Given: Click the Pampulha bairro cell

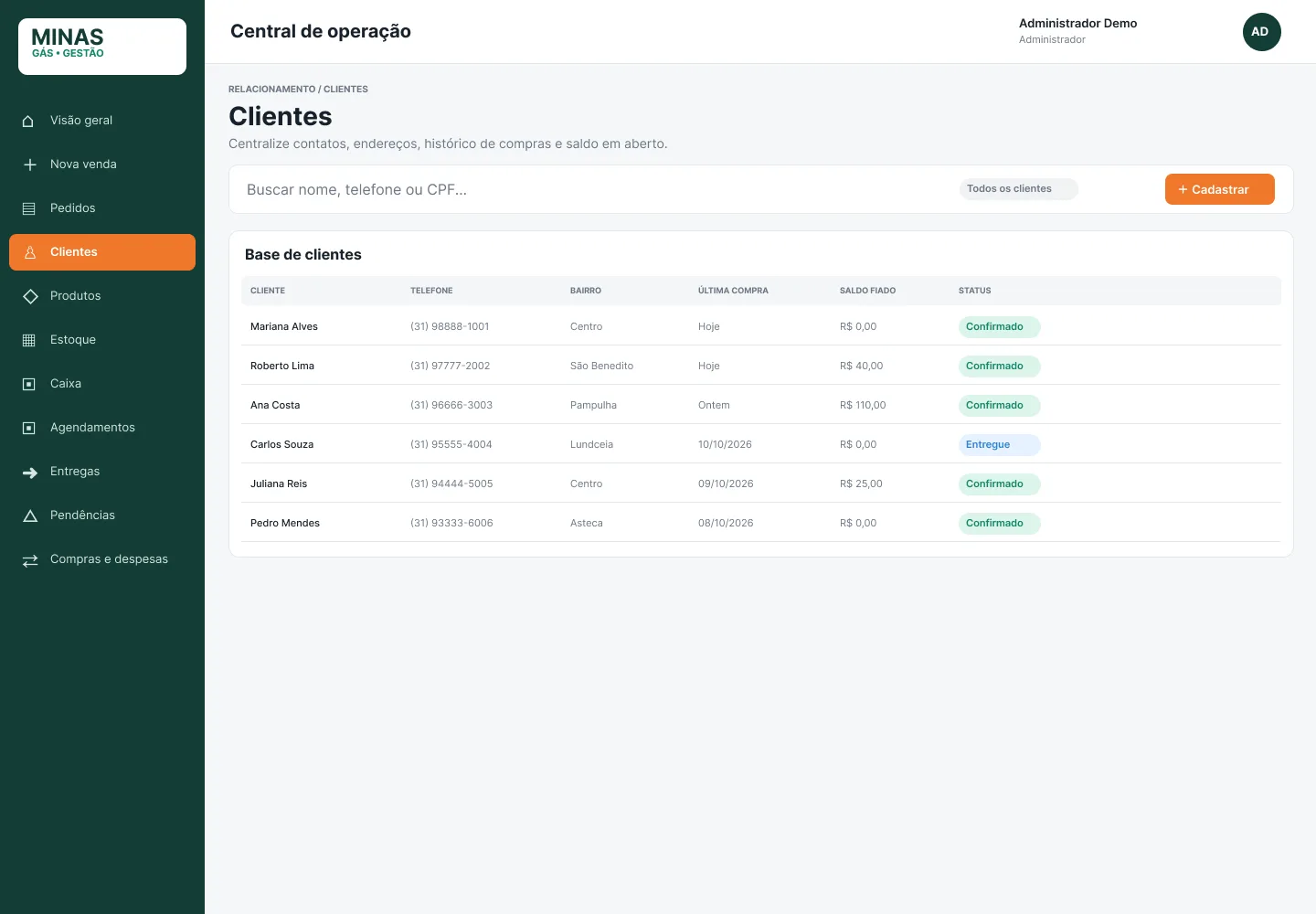Looking at the screenshot, I should tap(593, 405).
